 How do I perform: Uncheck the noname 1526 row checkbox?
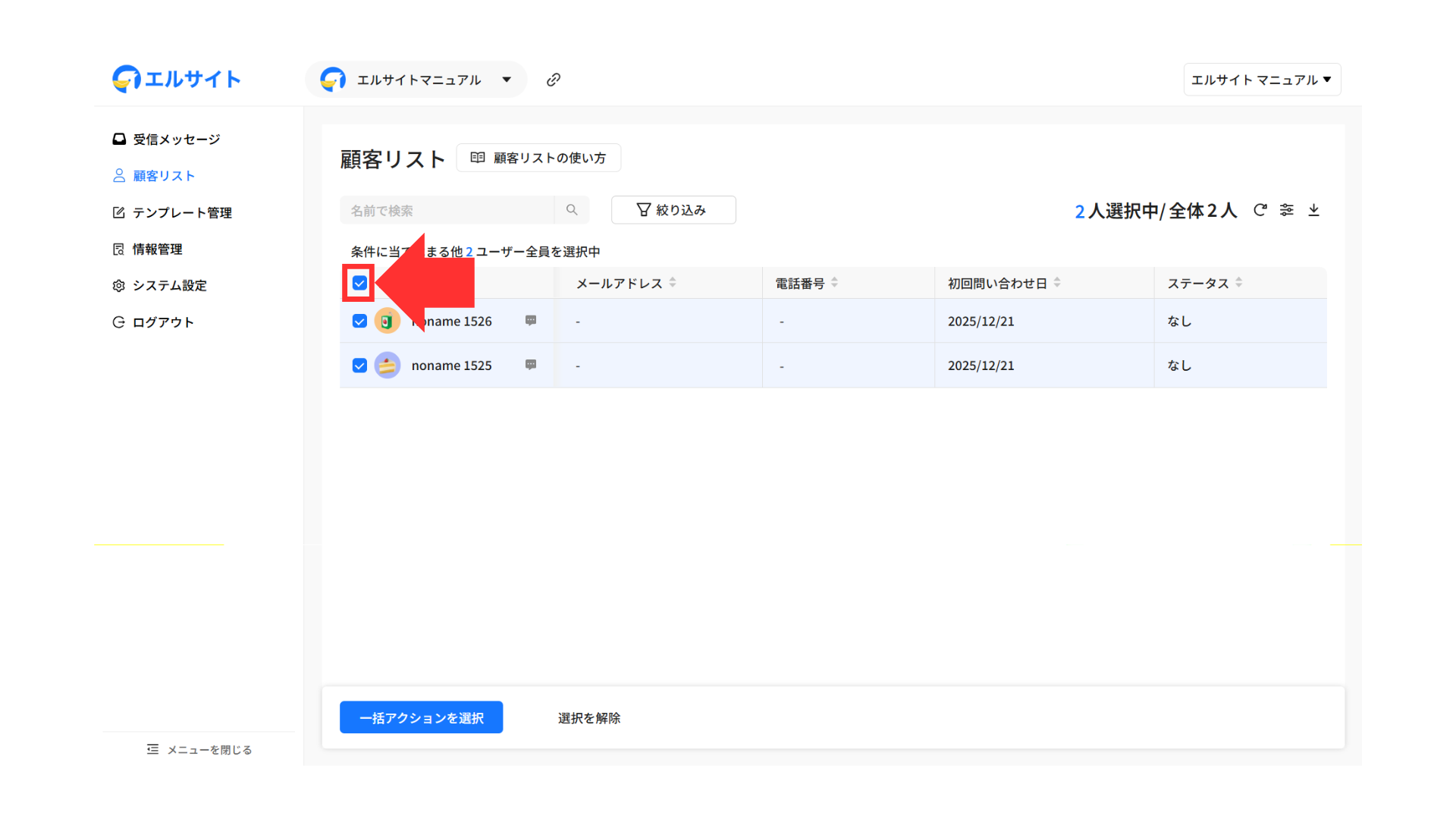pos(359,321)
